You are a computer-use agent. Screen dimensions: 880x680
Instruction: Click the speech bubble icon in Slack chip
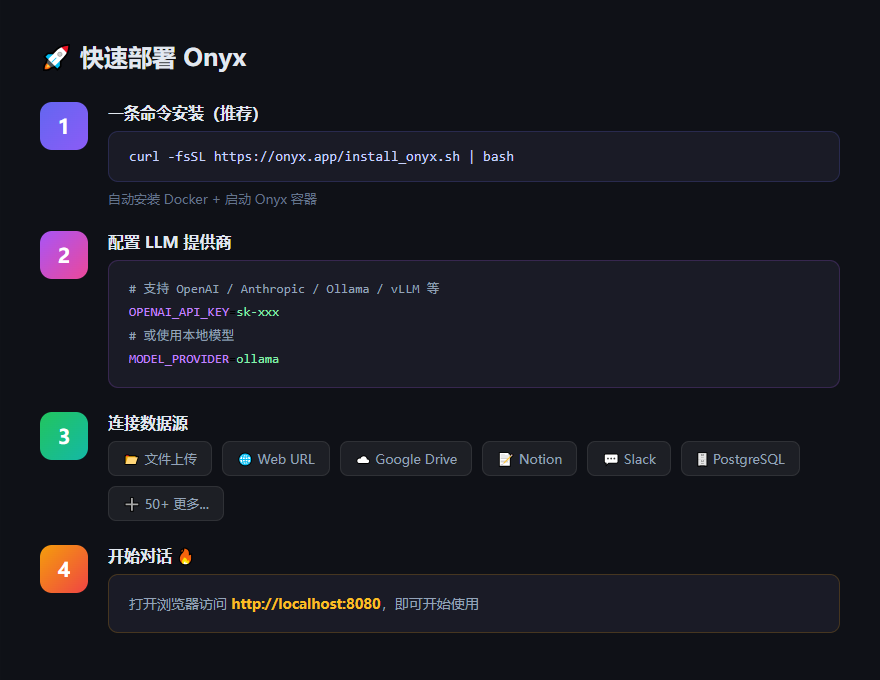pos(610,460)
